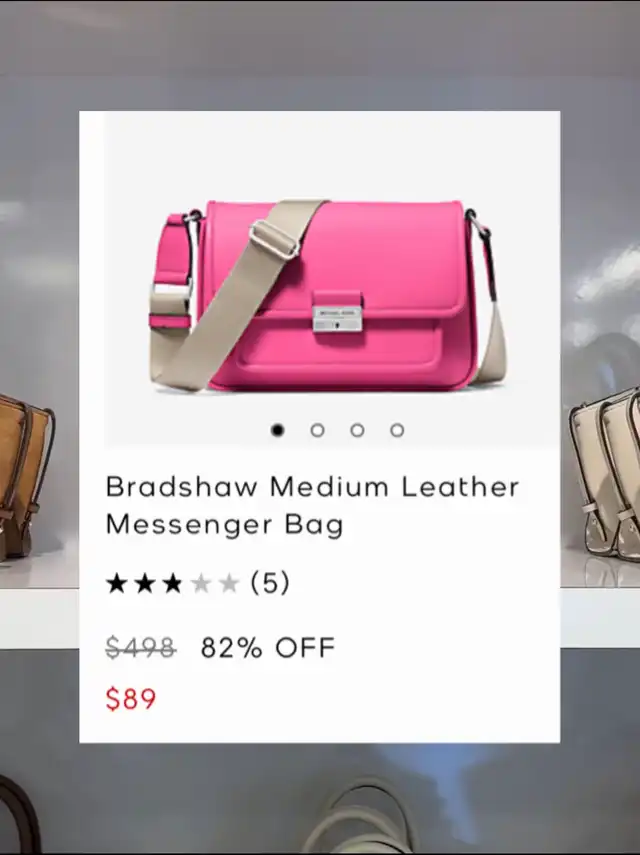Screen dimensions: 640x855
Task: Click the third black rating star
Action: 172,583
